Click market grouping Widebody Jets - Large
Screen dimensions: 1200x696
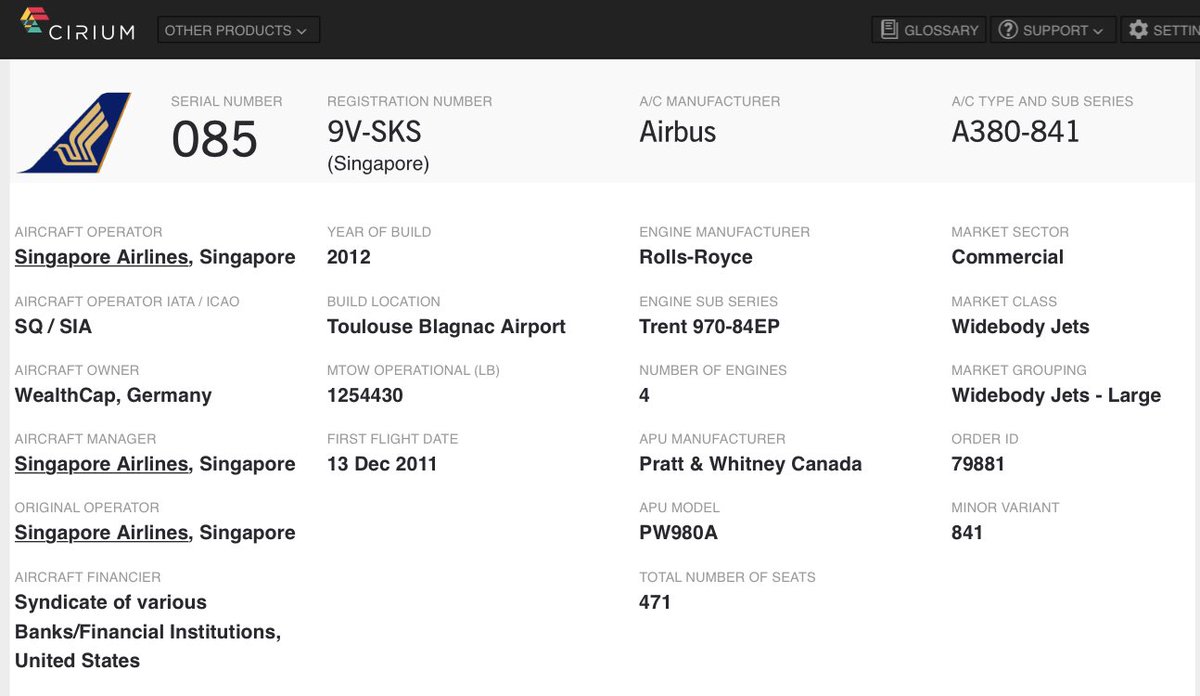(1056, 395)
